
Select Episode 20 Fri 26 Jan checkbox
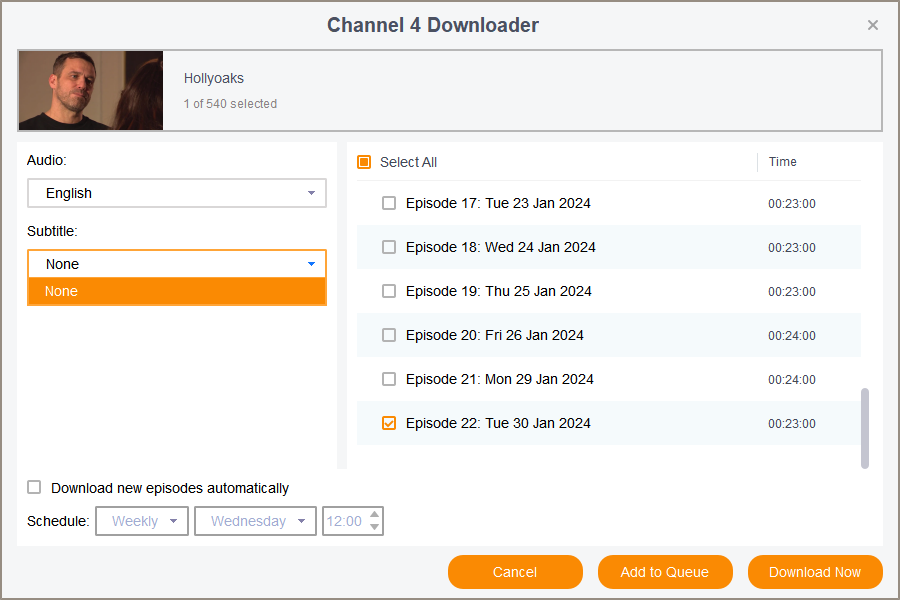(389, 335)
